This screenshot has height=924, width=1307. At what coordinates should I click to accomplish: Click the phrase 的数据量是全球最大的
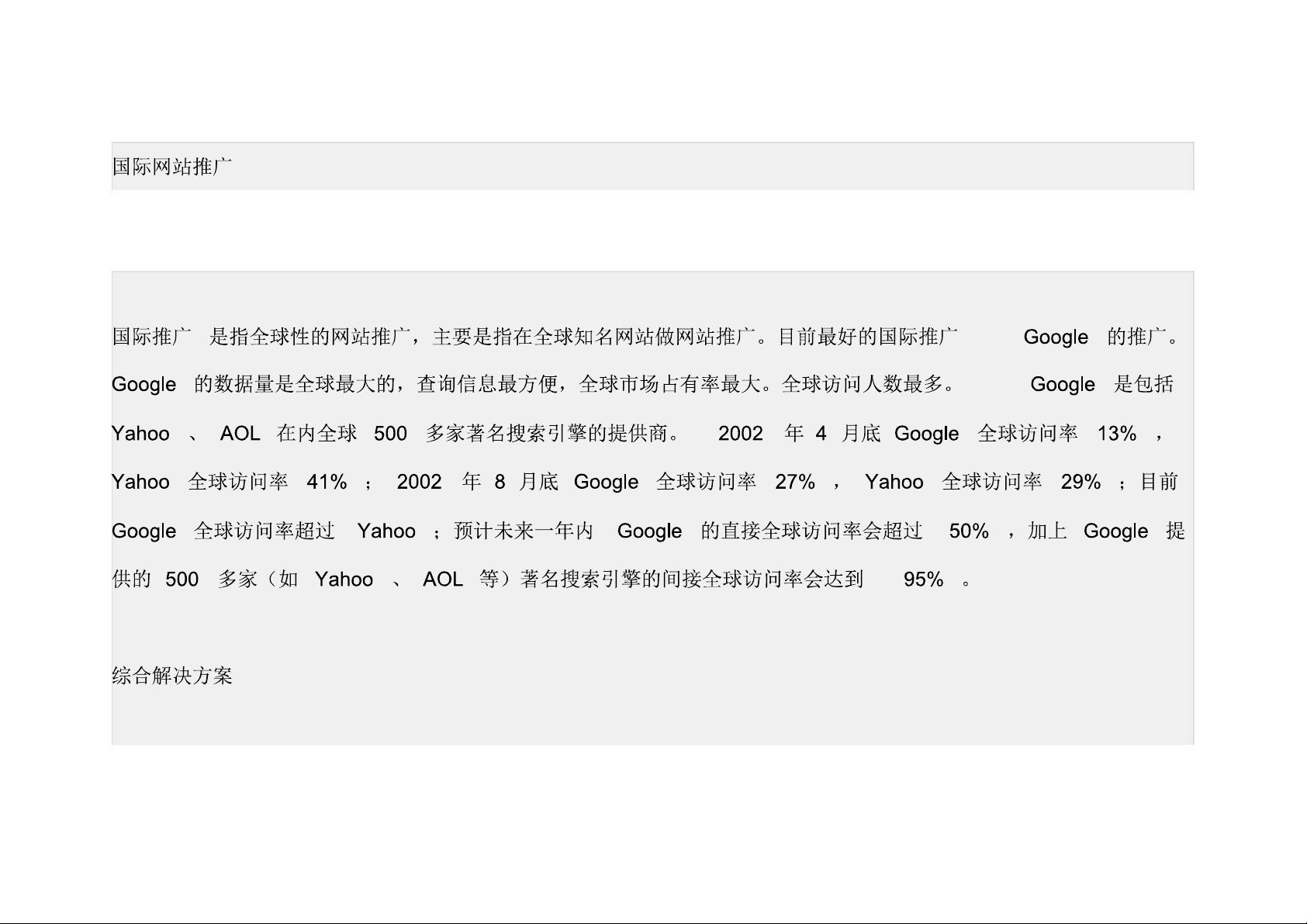pos(295,384)
